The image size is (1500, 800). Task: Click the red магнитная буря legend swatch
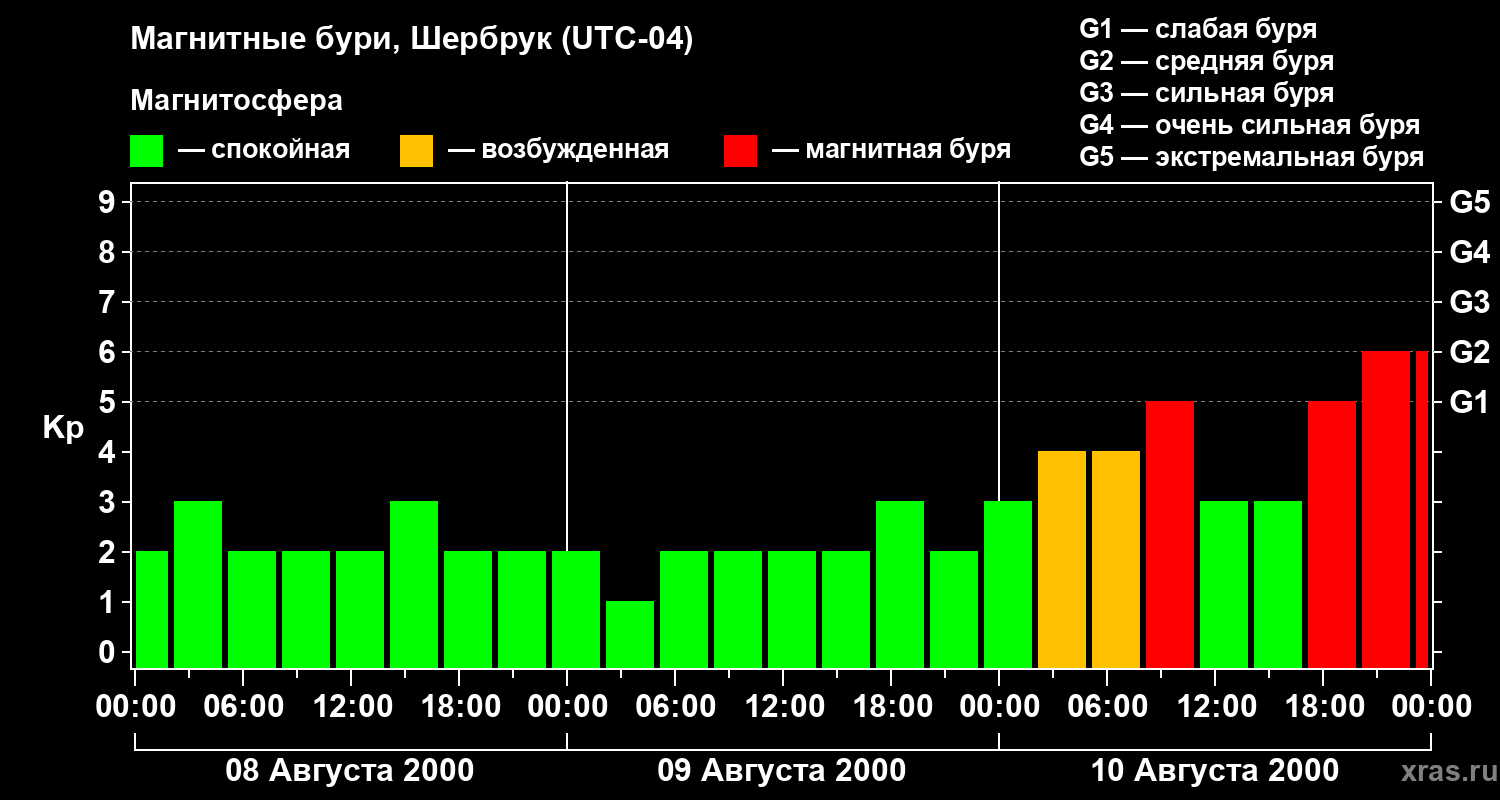coord(741,151)
